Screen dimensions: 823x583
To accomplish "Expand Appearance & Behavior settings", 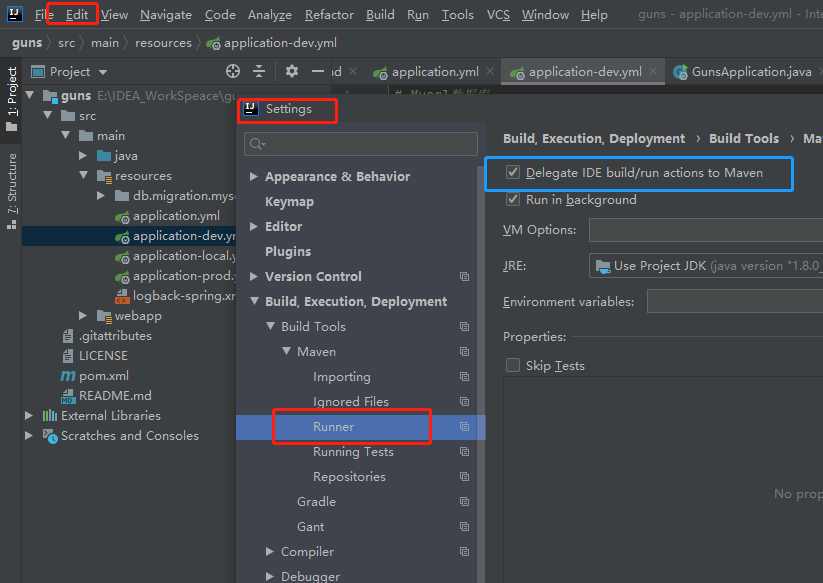I will (254, 176).
